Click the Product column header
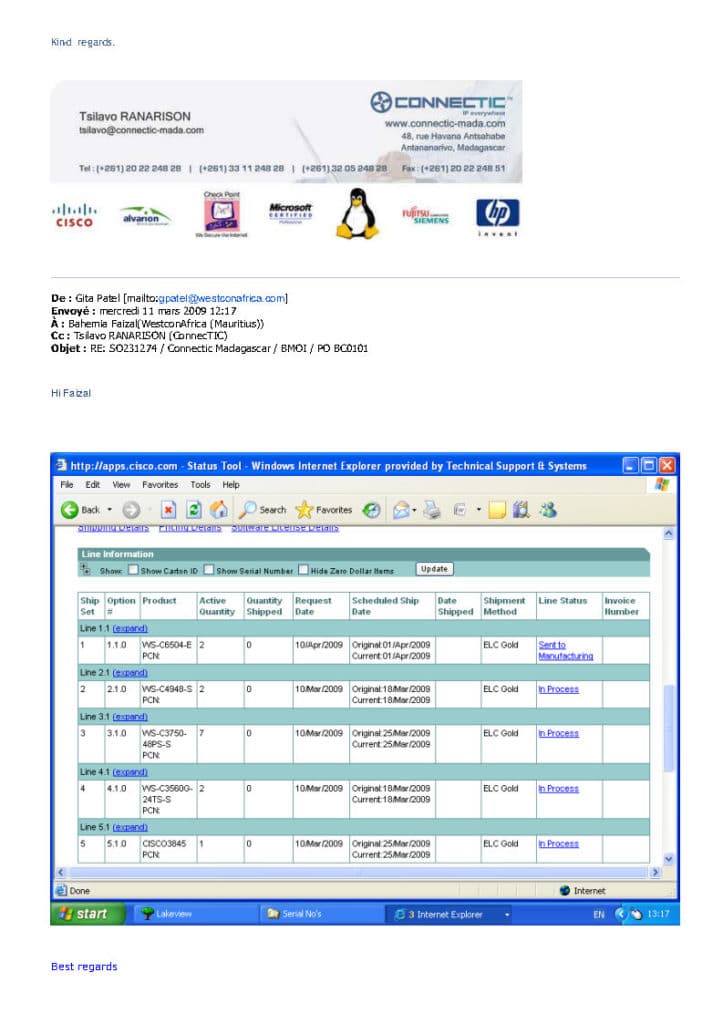 click(159, 601)
